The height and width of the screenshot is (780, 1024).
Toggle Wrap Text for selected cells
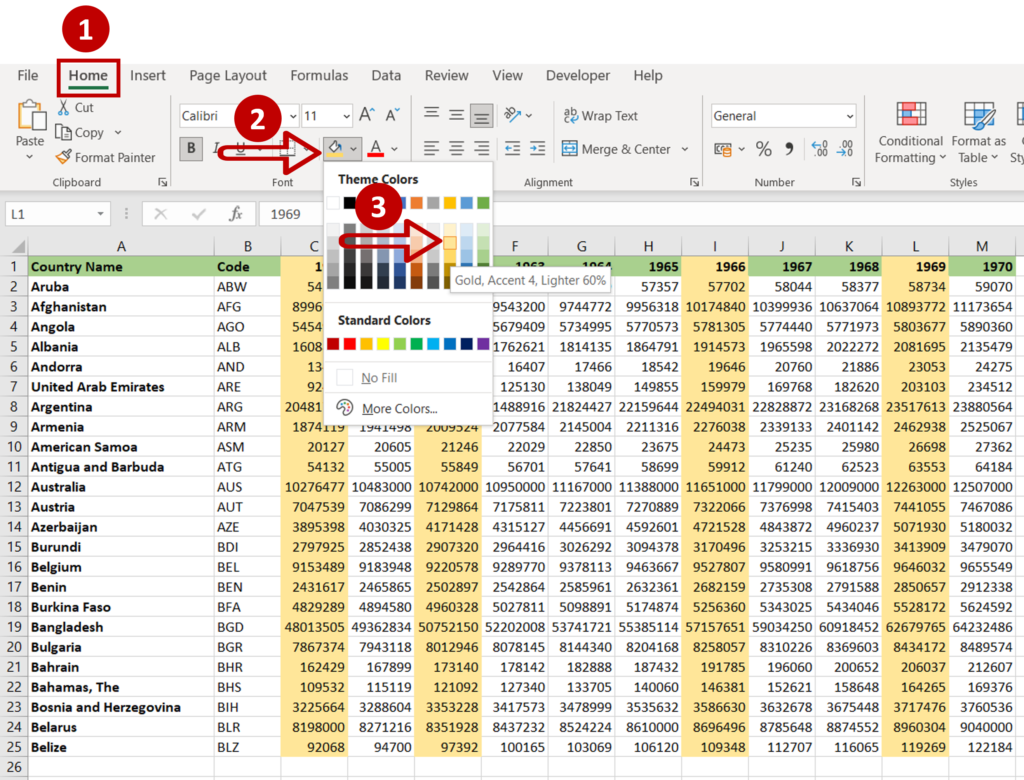[x=600, y=116]
